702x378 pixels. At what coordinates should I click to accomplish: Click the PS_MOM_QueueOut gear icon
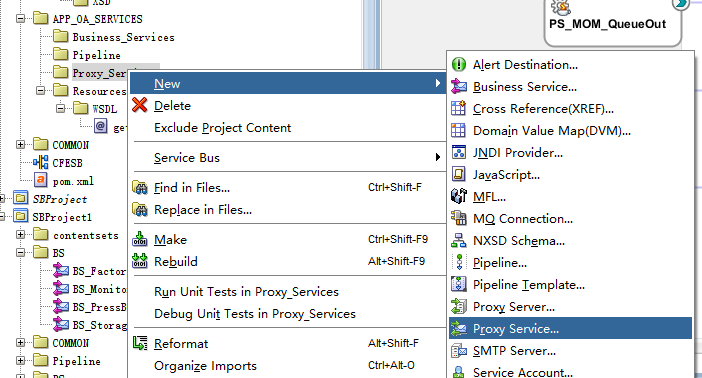tap(561, 7)
